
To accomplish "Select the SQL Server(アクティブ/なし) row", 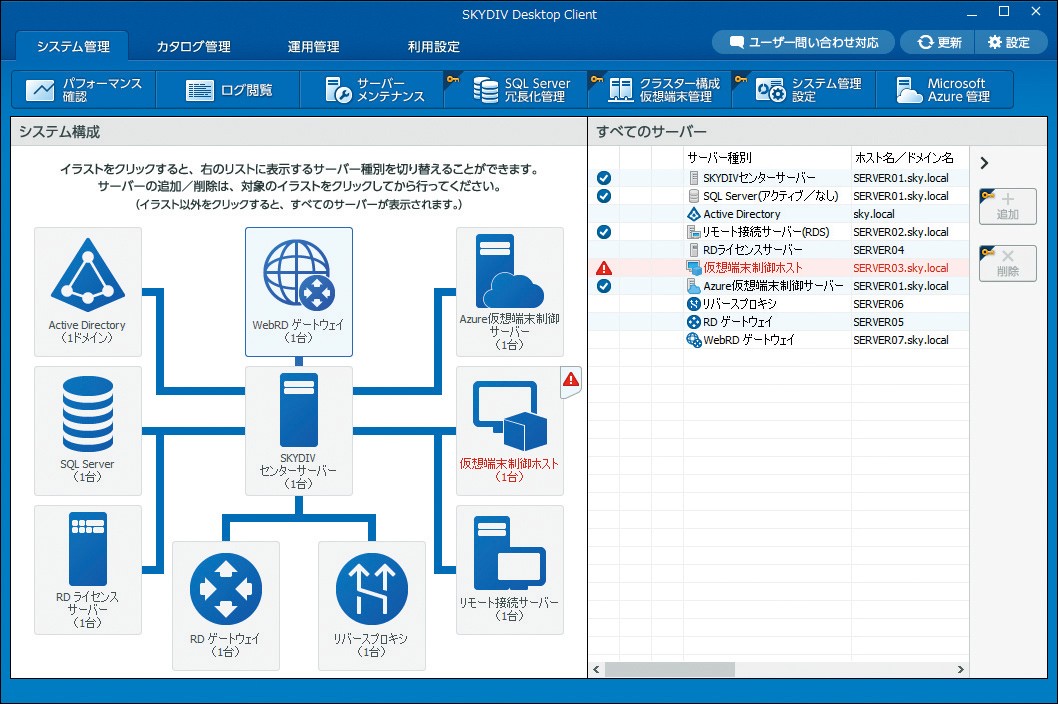I will [779, 196].
